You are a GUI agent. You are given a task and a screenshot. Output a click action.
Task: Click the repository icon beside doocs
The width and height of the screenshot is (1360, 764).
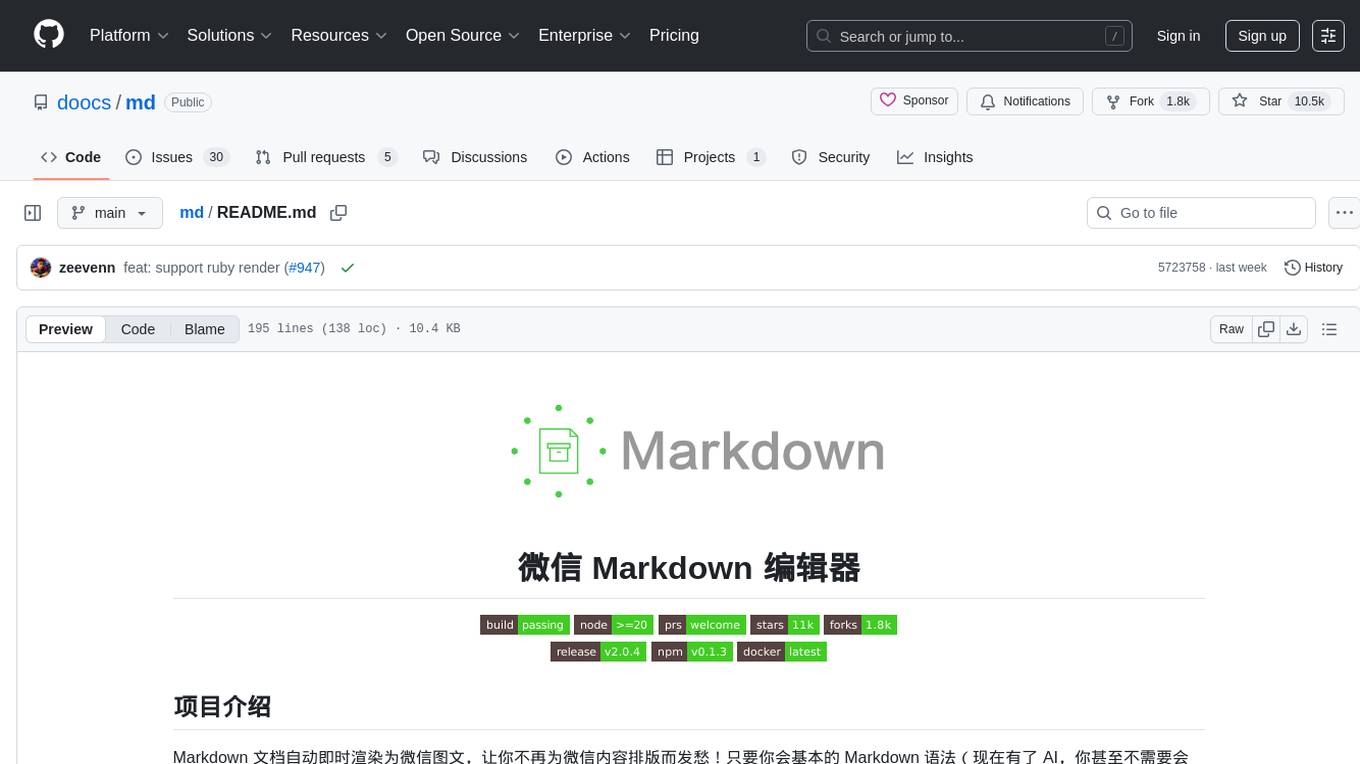point(41,102)
